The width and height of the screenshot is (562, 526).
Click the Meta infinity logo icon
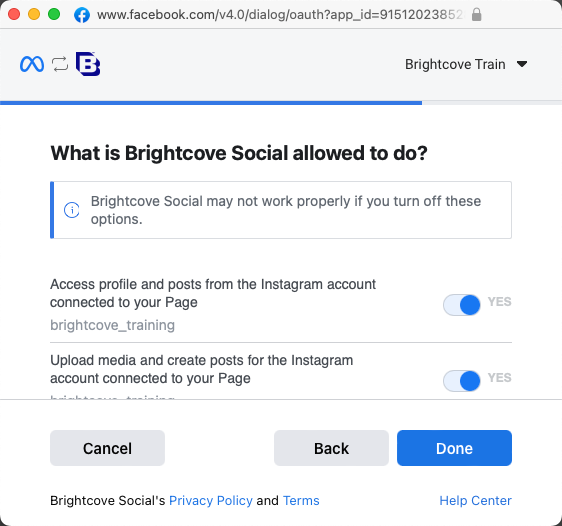click(x=32, y=64)
